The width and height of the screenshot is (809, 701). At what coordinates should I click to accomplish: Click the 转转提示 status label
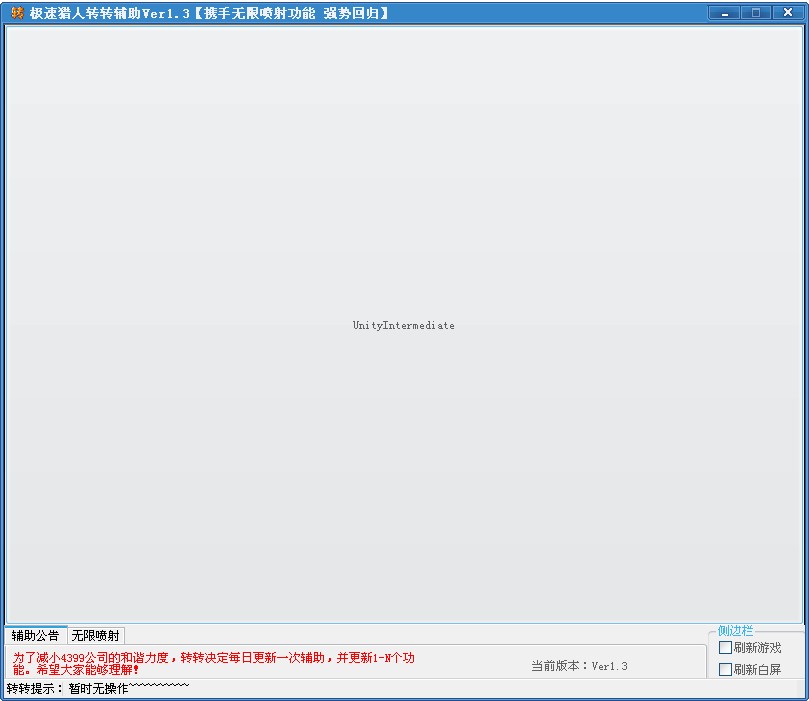(x=35, y=689)
